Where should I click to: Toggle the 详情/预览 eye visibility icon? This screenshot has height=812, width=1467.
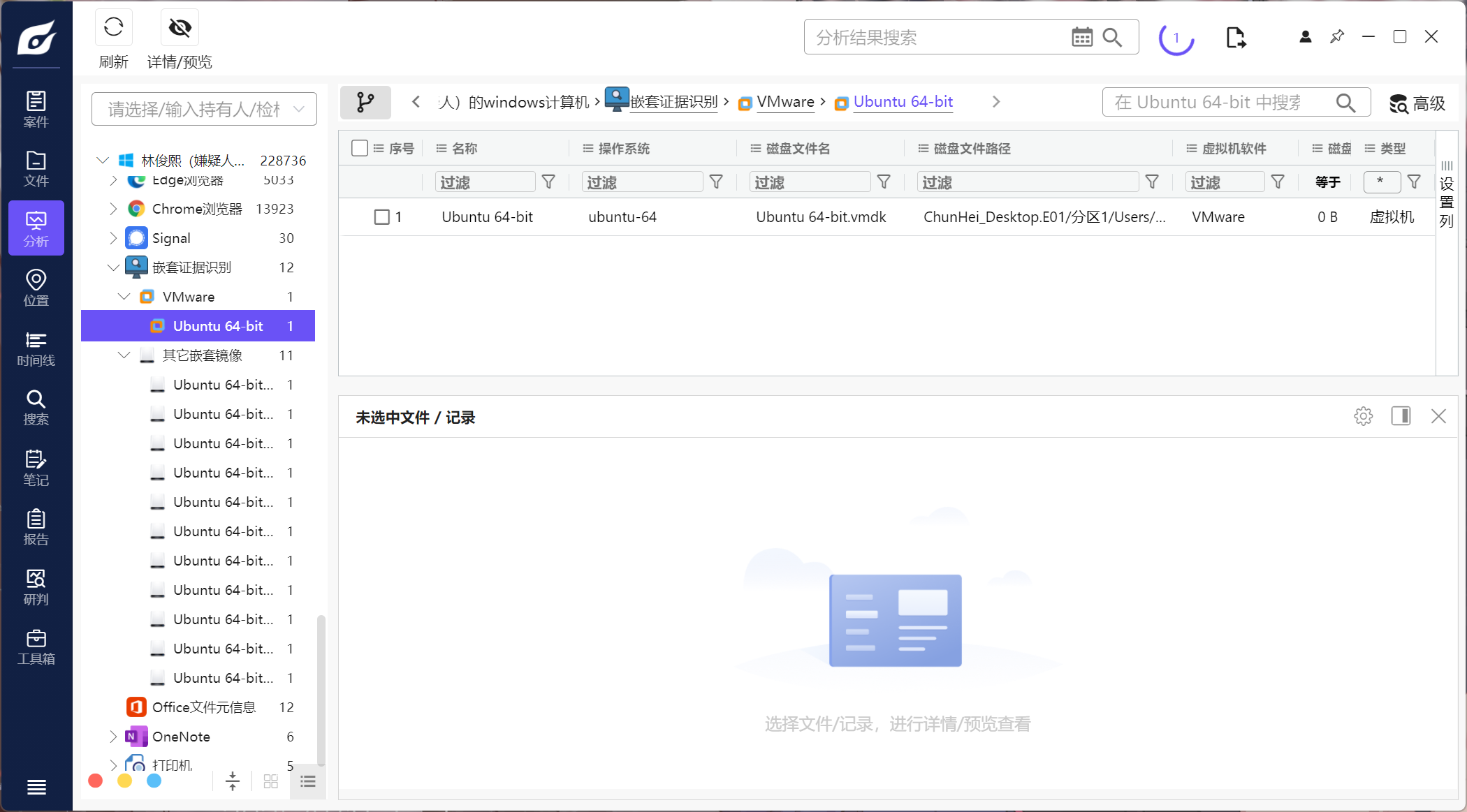point(180,28)
